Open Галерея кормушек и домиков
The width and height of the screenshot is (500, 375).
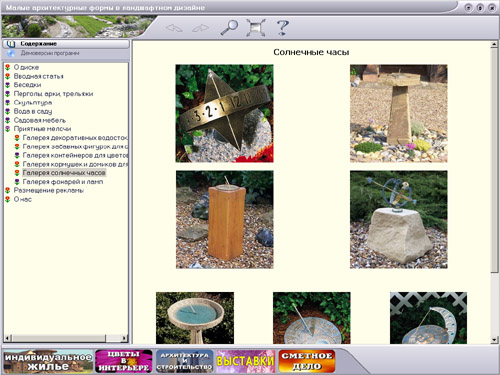75,164
